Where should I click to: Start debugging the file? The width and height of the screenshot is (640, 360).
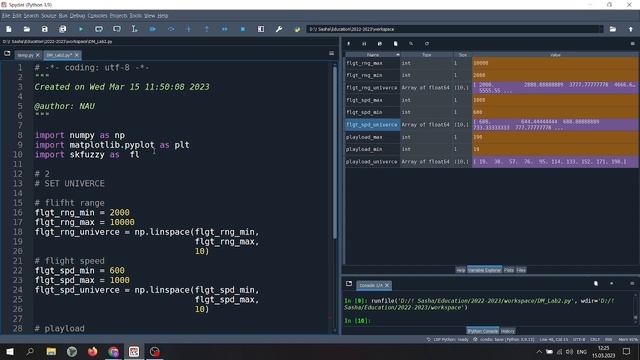pyautogui.click(x=153, y=29)
